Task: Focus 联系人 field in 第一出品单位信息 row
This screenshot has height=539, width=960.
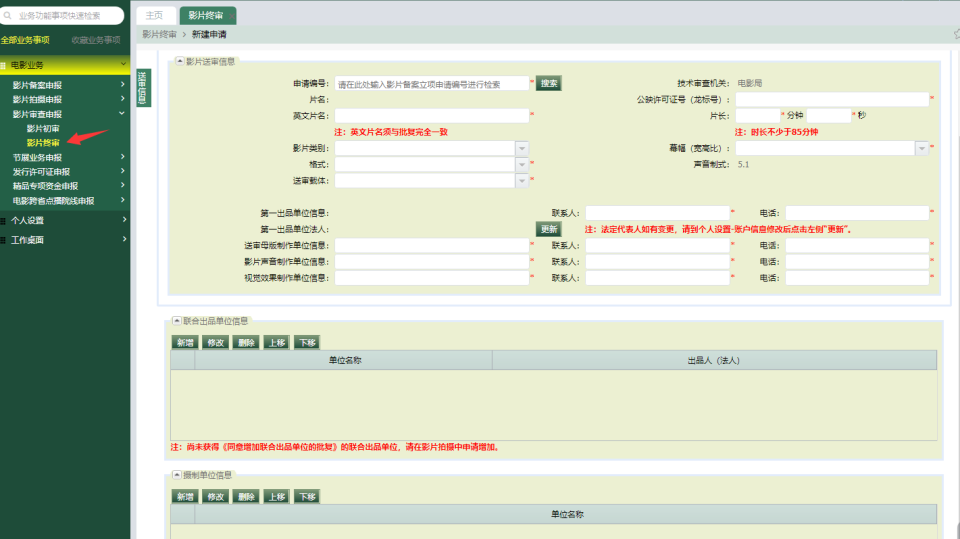Action: [658, 213]
